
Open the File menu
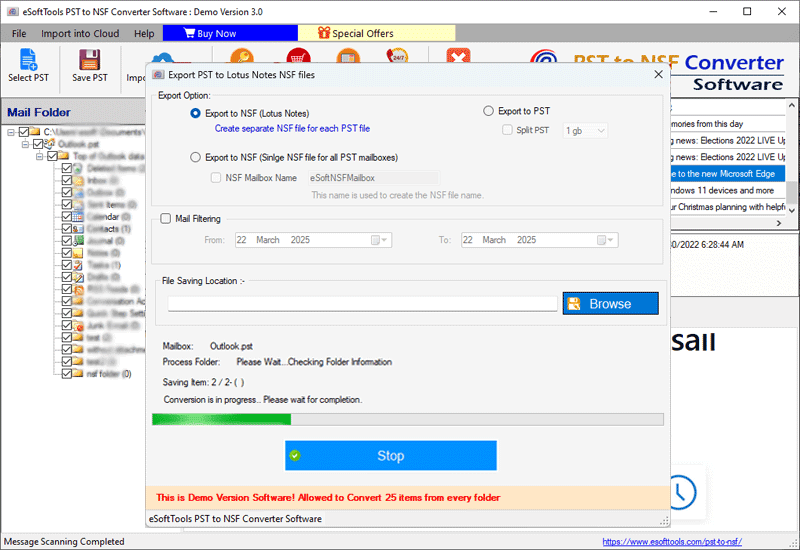point(19,33)
